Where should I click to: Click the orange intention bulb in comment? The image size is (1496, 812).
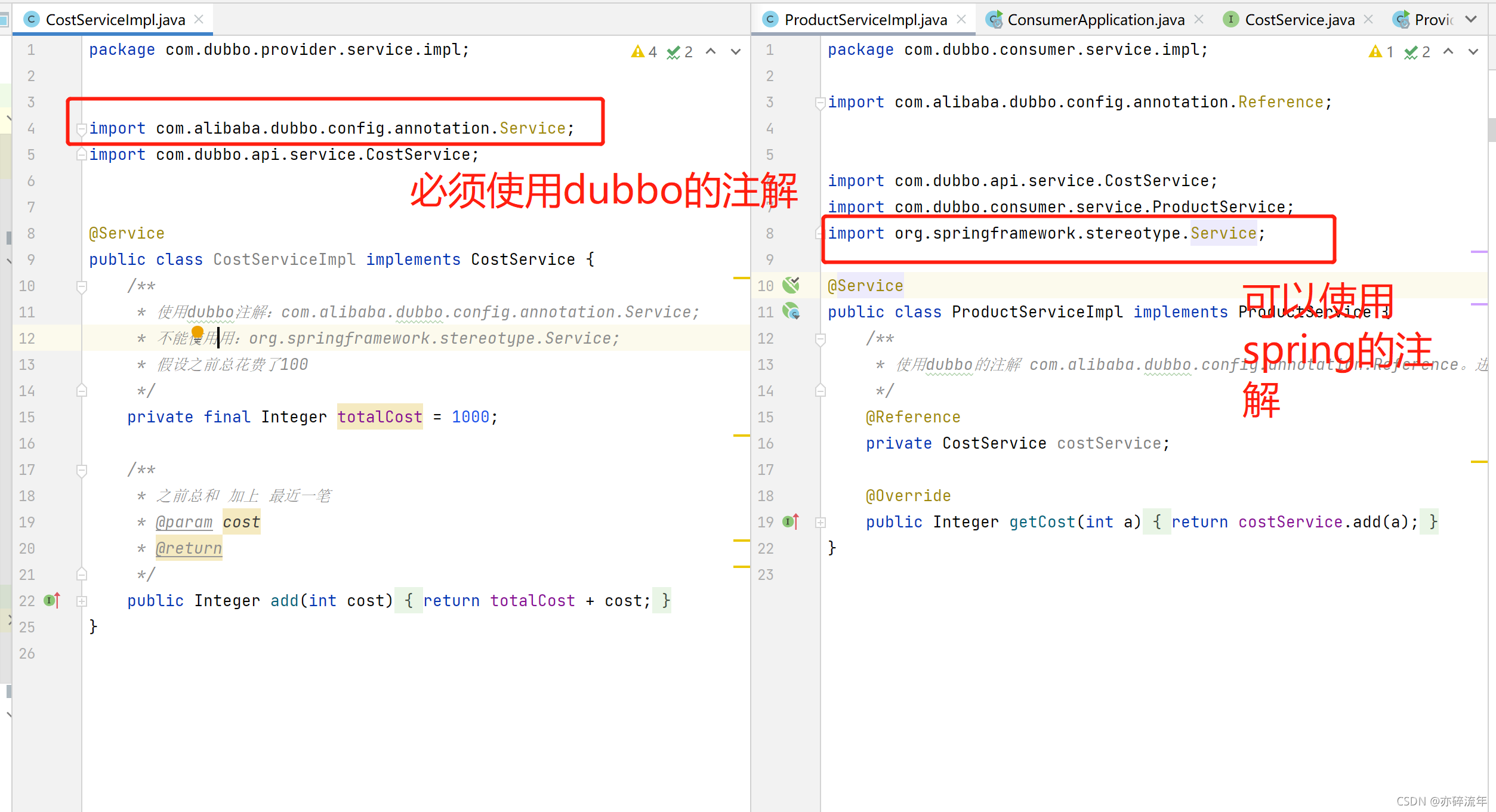coord(198,332)
